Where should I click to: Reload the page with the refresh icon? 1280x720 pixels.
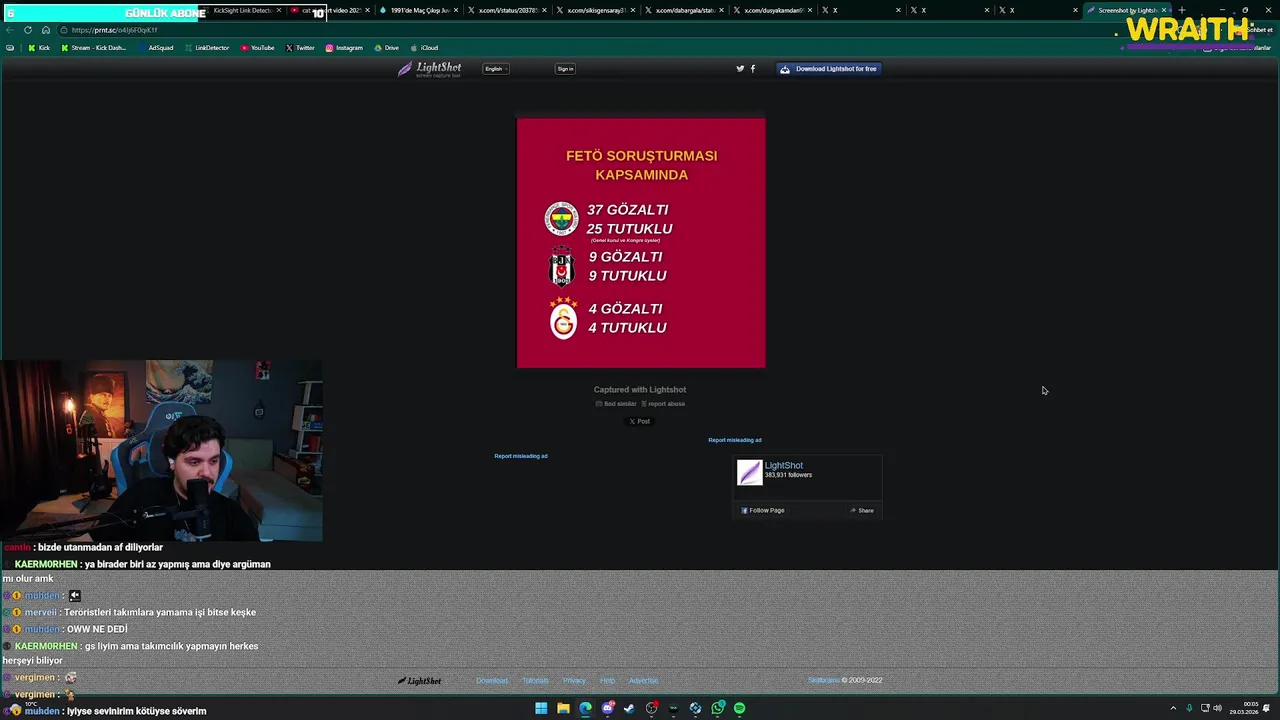pyautogui.click(x=28, y=30)
